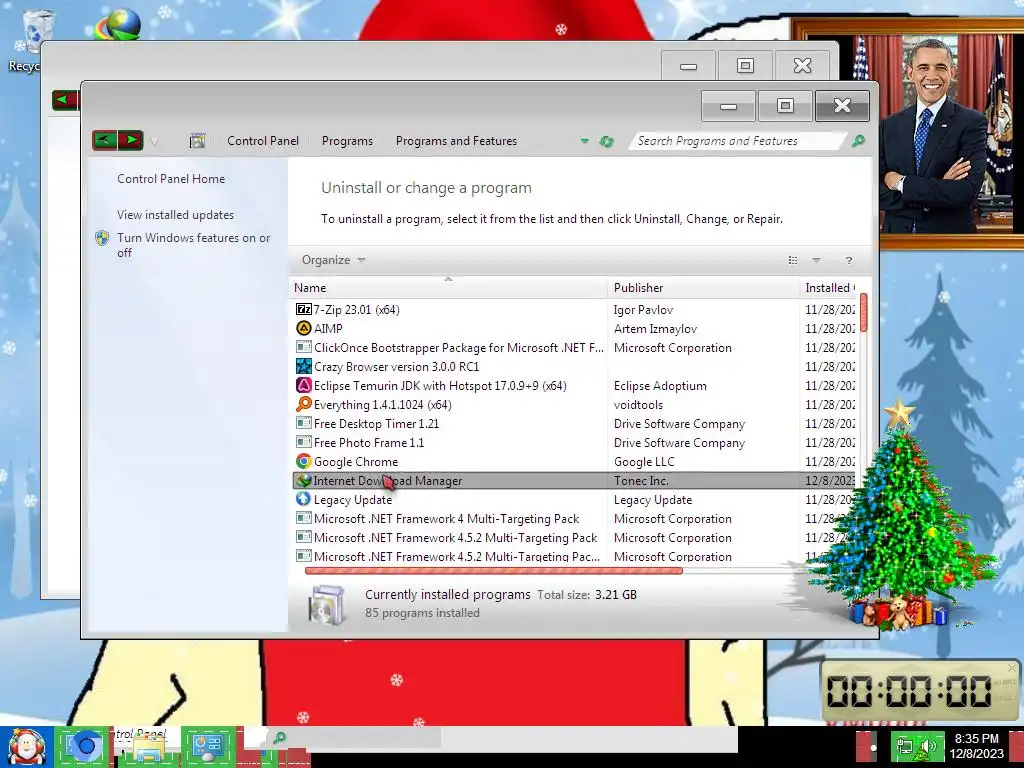Open recent locations dropdown beside navigation arrows

(154, 141)
